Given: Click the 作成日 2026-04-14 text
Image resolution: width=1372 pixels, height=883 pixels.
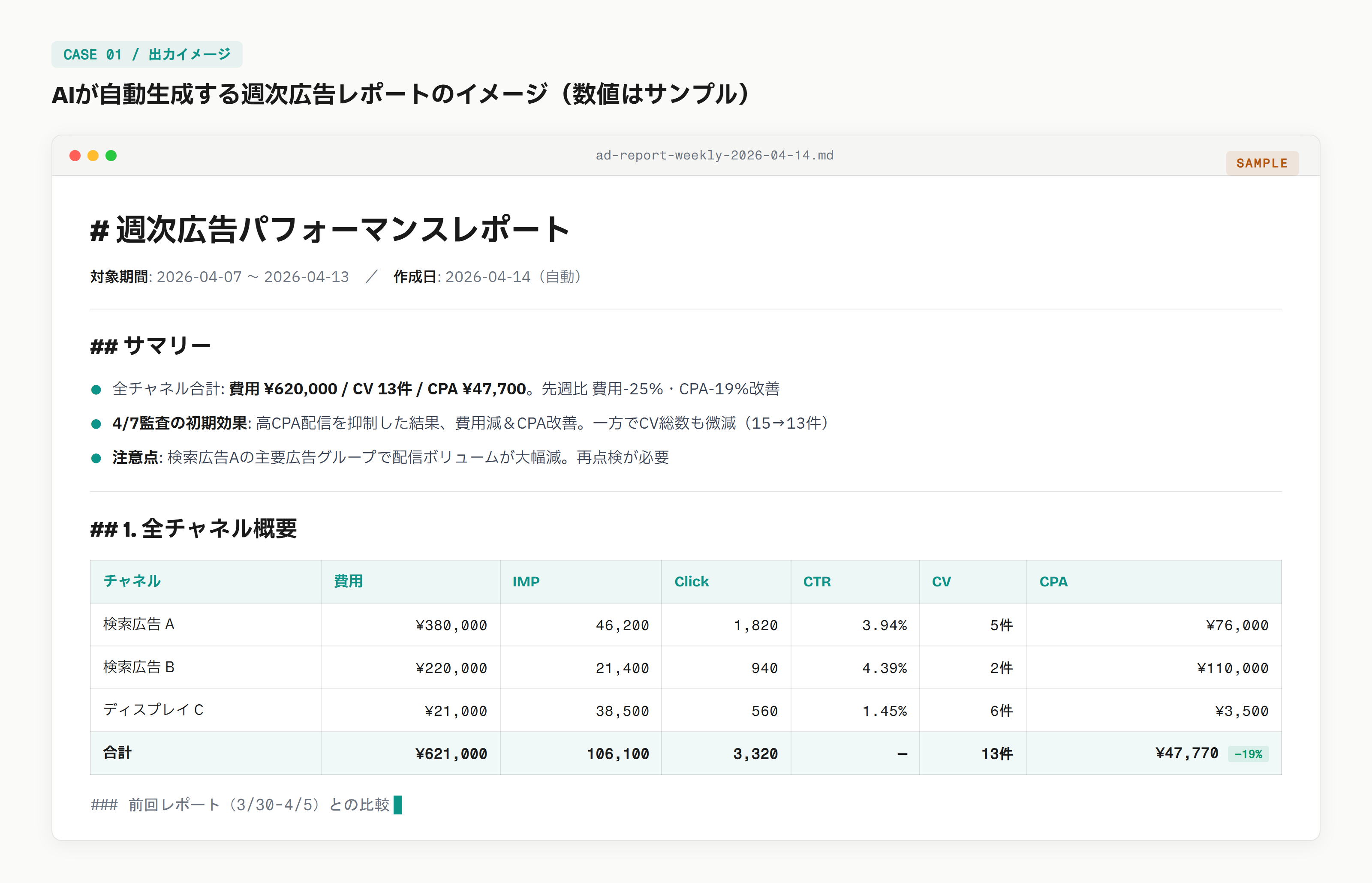Looking at the screenshot, I should coord(487,277).
